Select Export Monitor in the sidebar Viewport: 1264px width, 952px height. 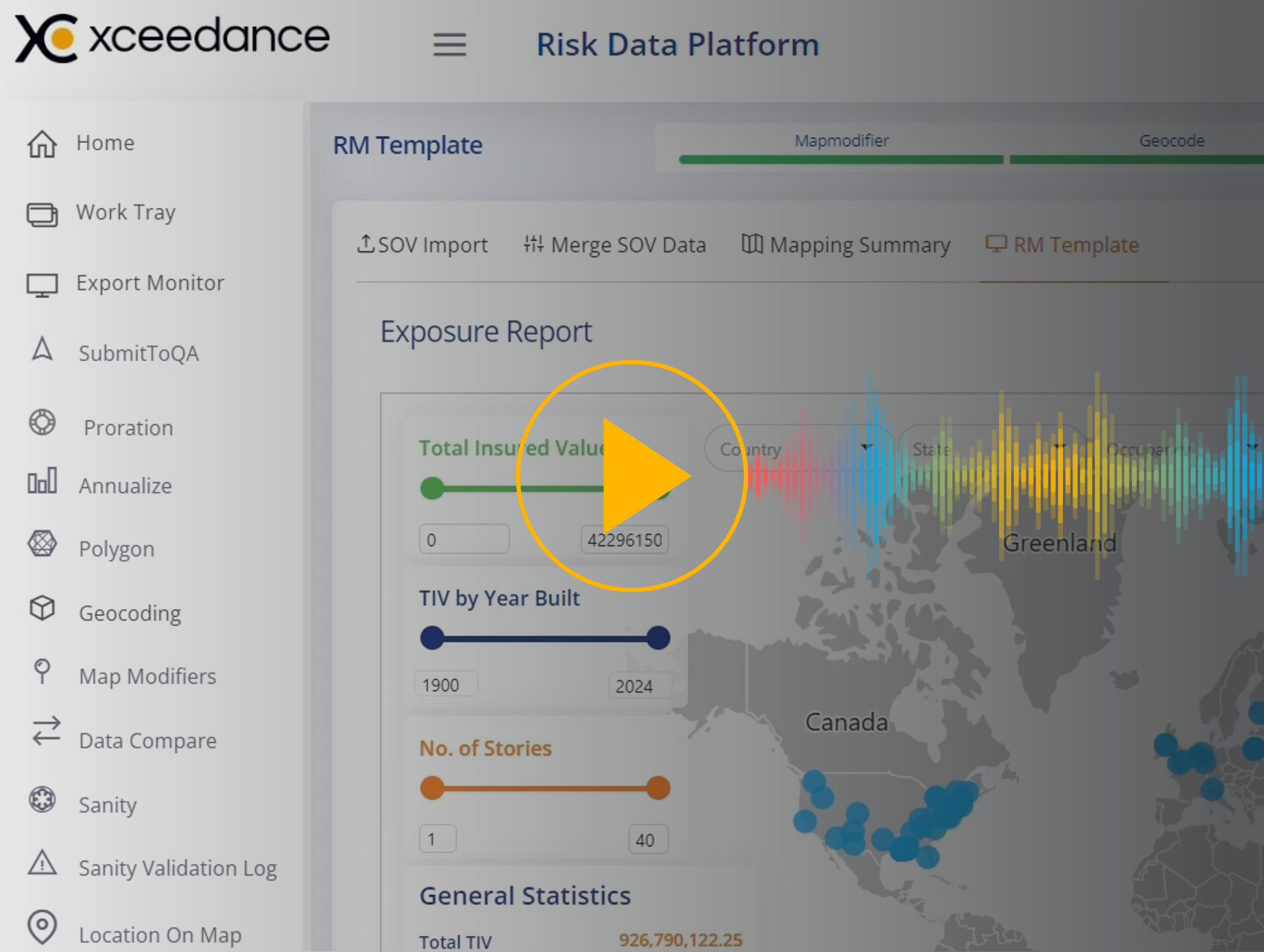click(x=151, y=283)
